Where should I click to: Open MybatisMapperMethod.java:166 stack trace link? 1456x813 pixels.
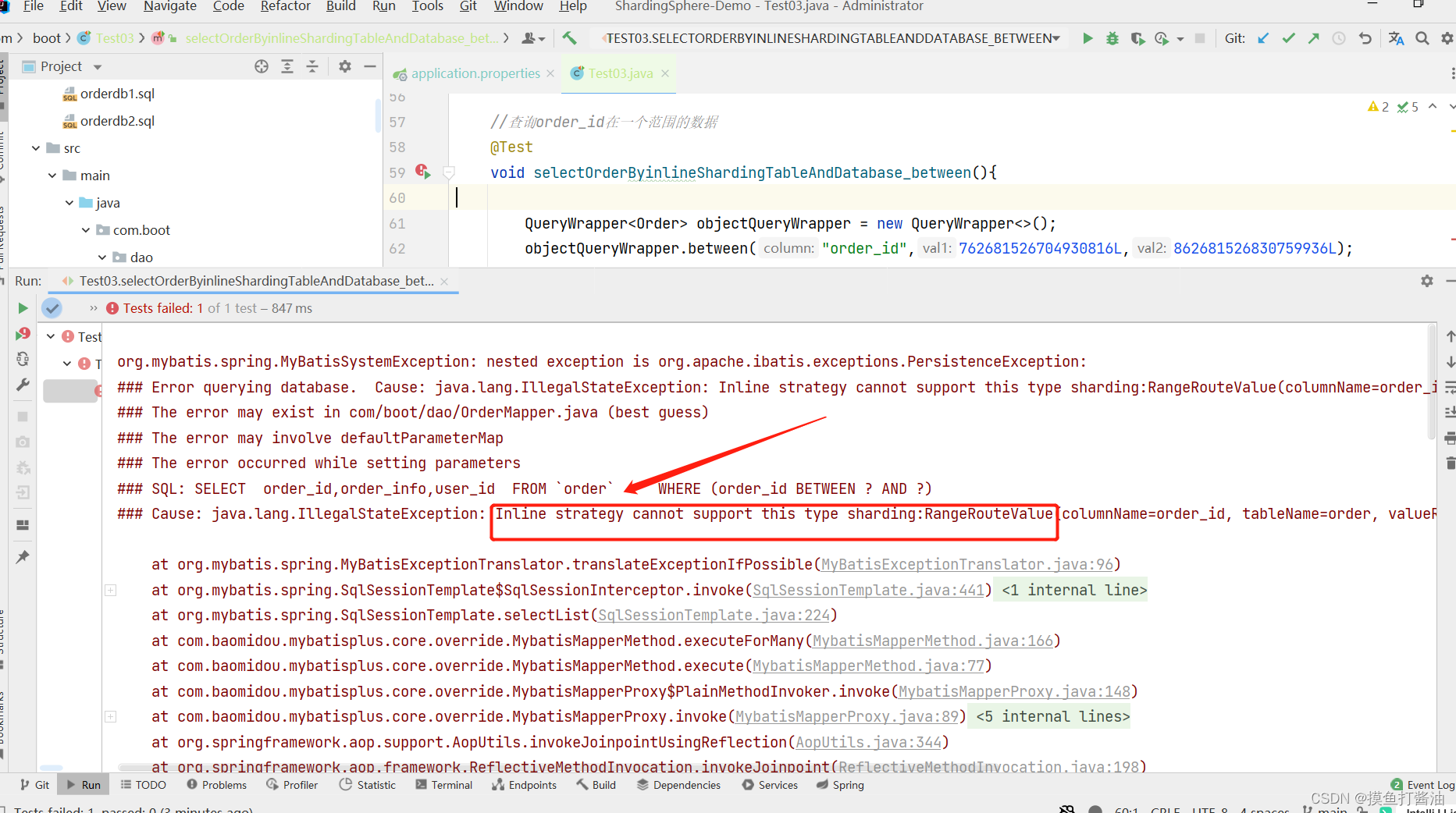pos(933,641)
